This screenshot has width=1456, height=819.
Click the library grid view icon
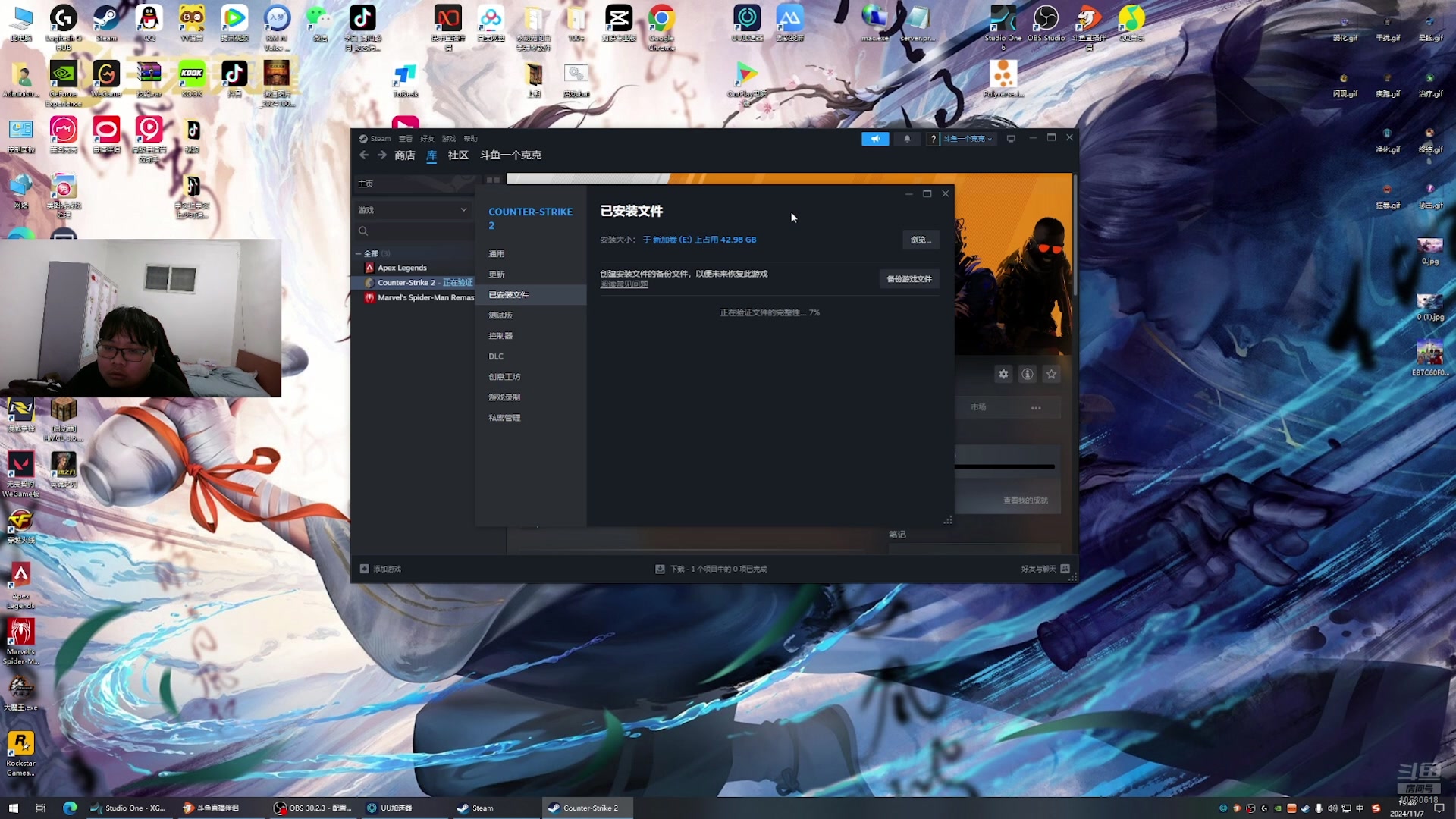[493, 180]
